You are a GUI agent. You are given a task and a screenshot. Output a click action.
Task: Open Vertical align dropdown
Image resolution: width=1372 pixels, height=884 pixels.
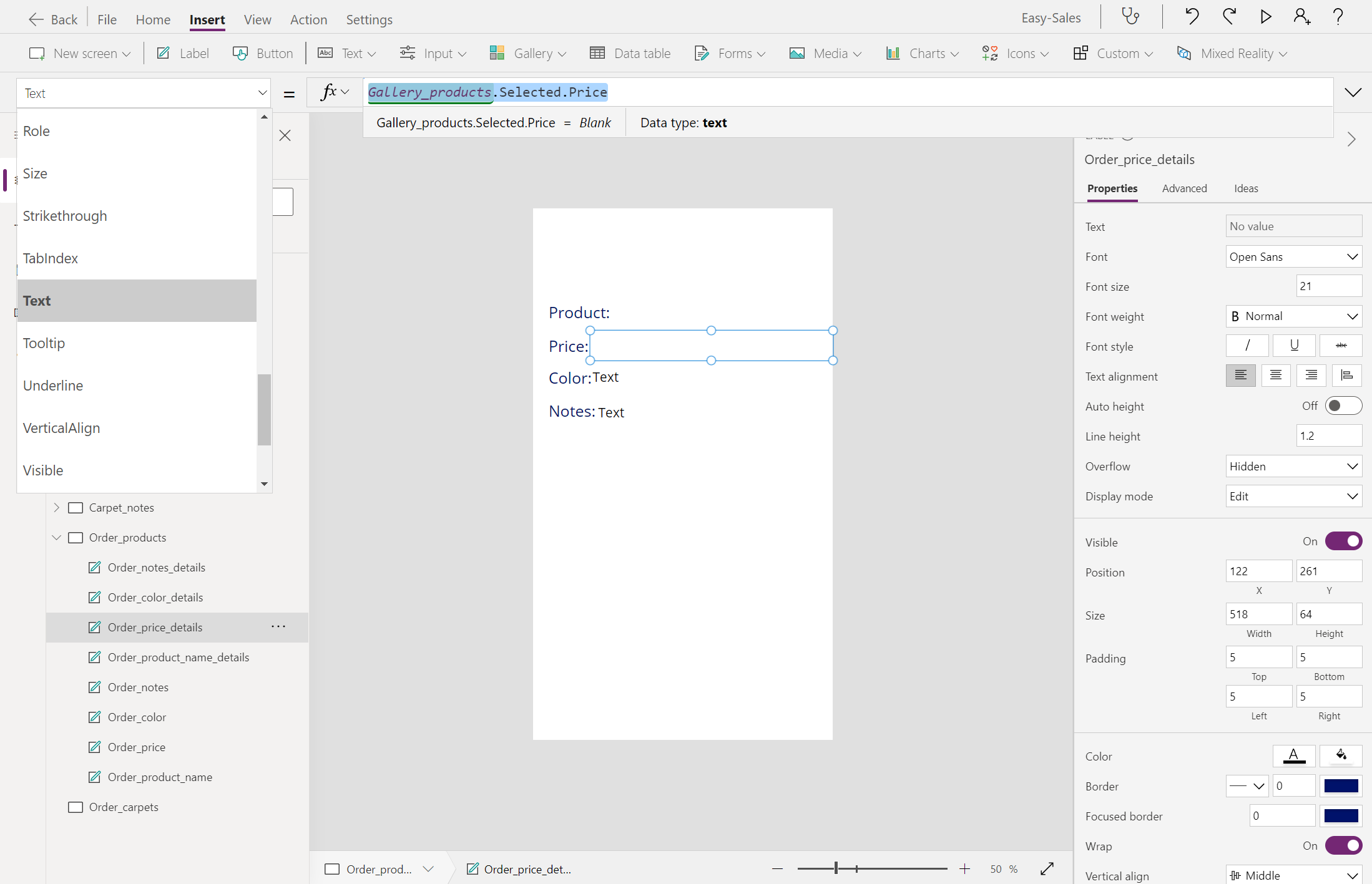(1293, 875)
